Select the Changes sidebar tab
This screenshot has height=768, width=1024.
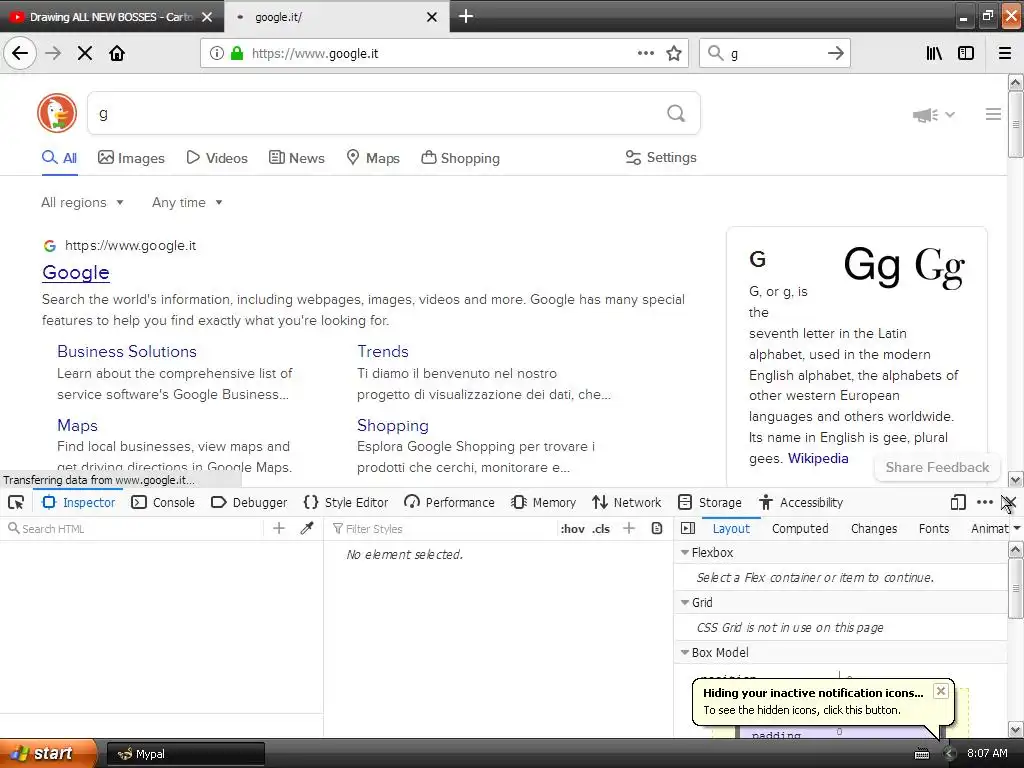[x=874, y=528]
